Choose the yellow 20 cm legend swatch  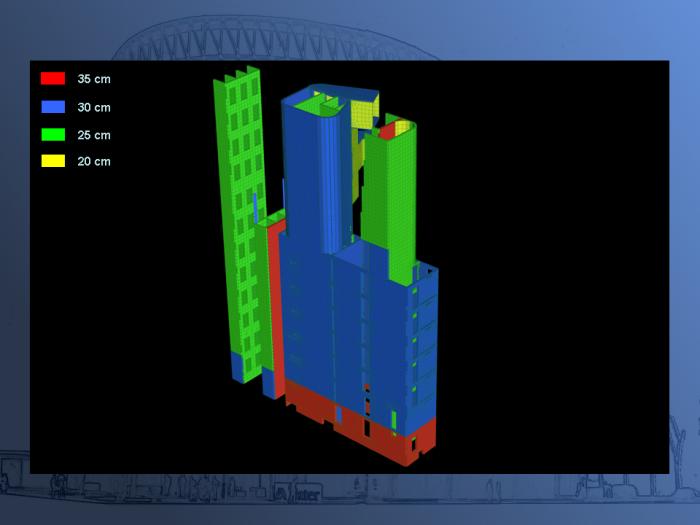point(53,161)
